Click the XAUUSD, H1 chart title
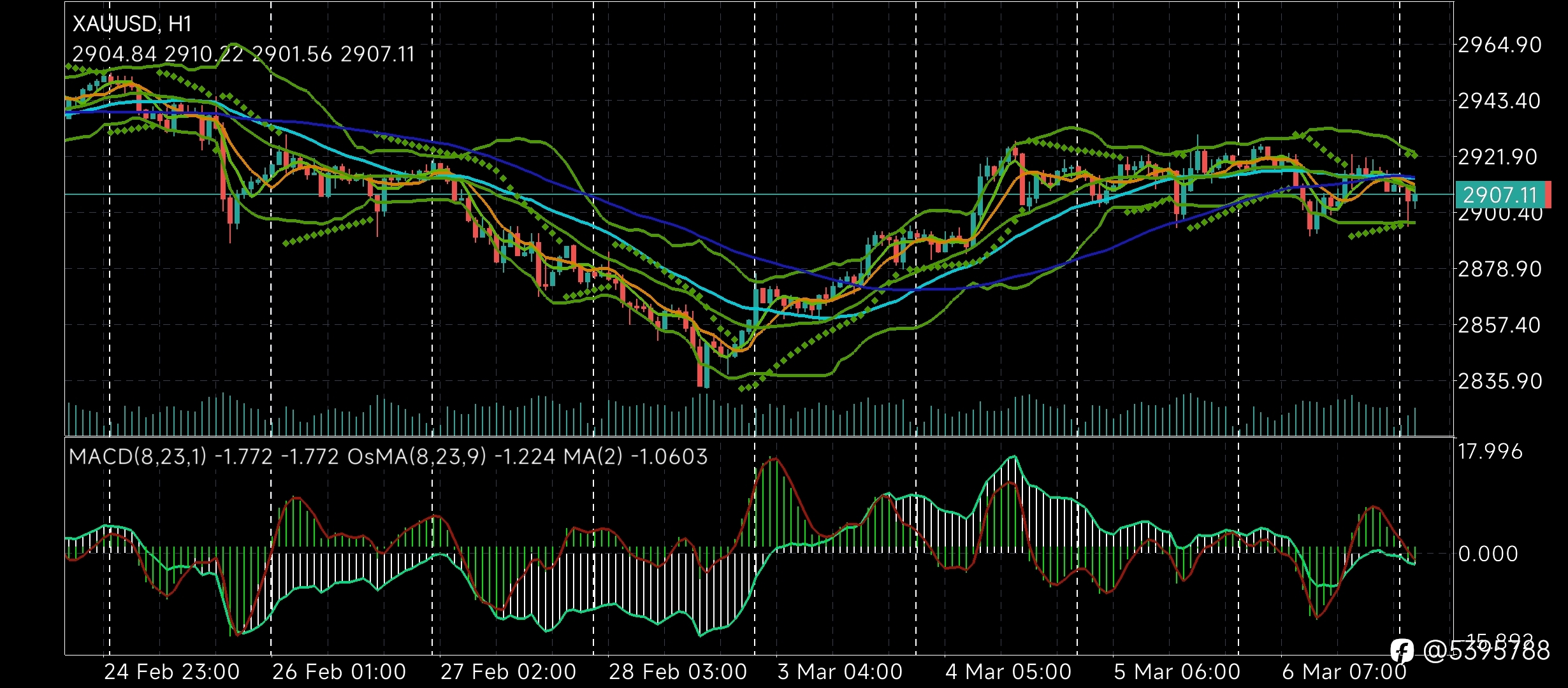The width and height of the screenshot is (1568, 688). point(132,24)
